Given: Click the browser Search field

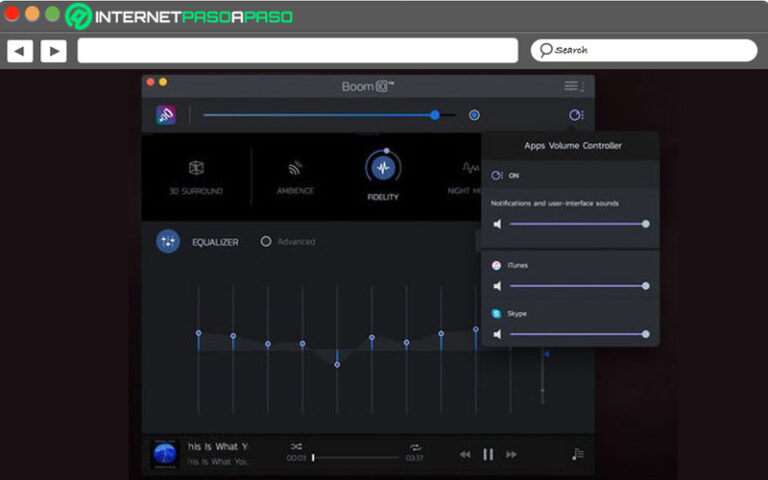Looking at the screenshot, I should point(643,50).
